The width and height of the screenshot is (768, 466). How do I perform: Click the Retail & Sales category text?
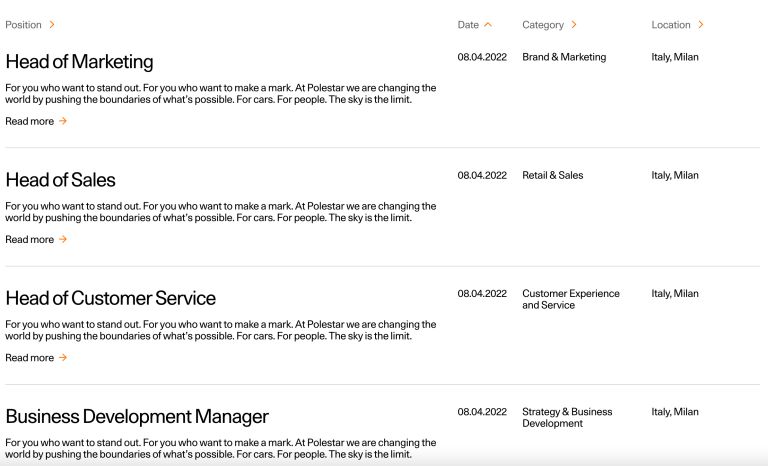pos(552,175)
